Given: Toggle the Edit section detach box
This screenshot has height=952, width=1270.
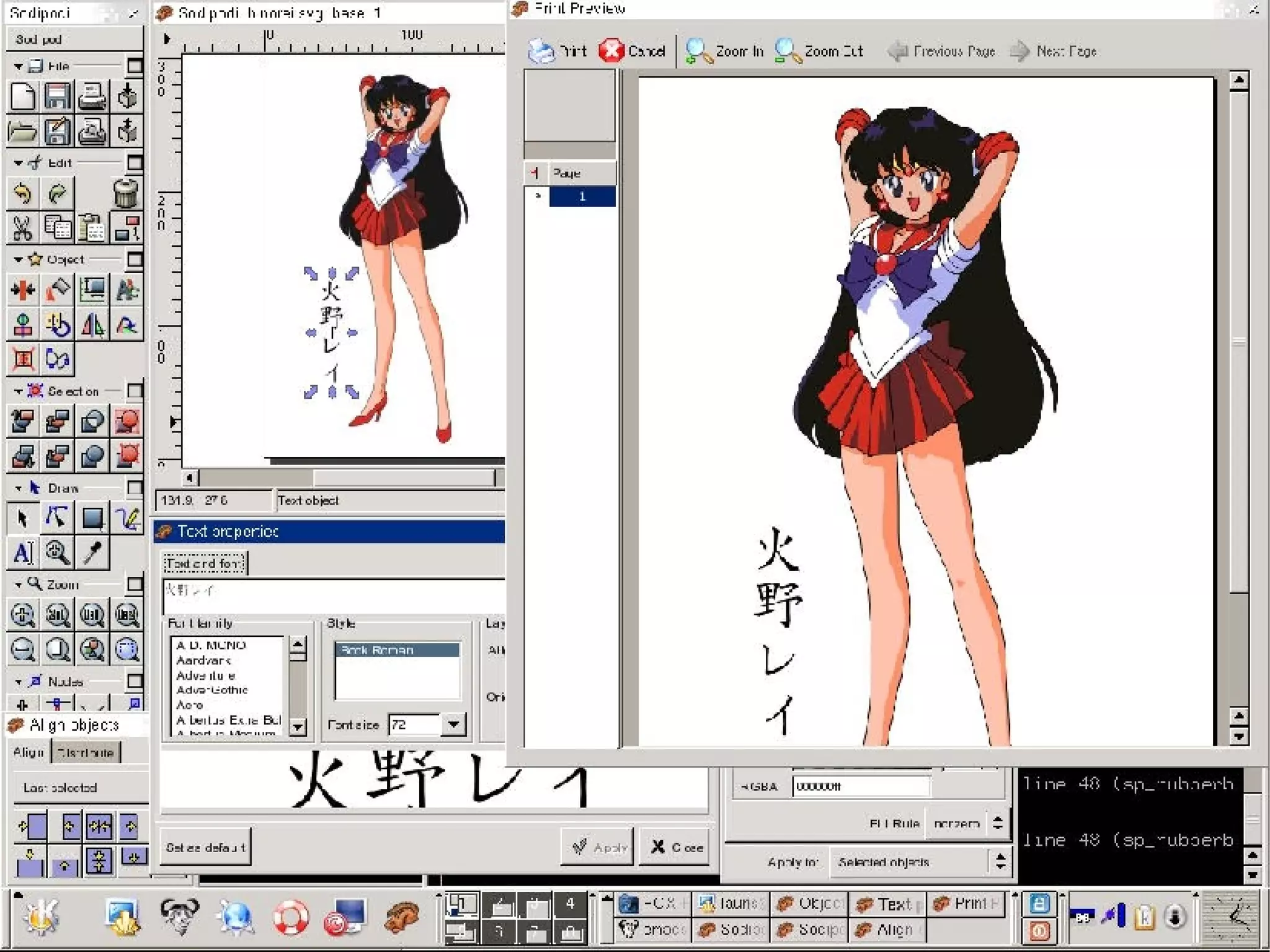Looking at the screenshot, I should (x=135, y=162).
